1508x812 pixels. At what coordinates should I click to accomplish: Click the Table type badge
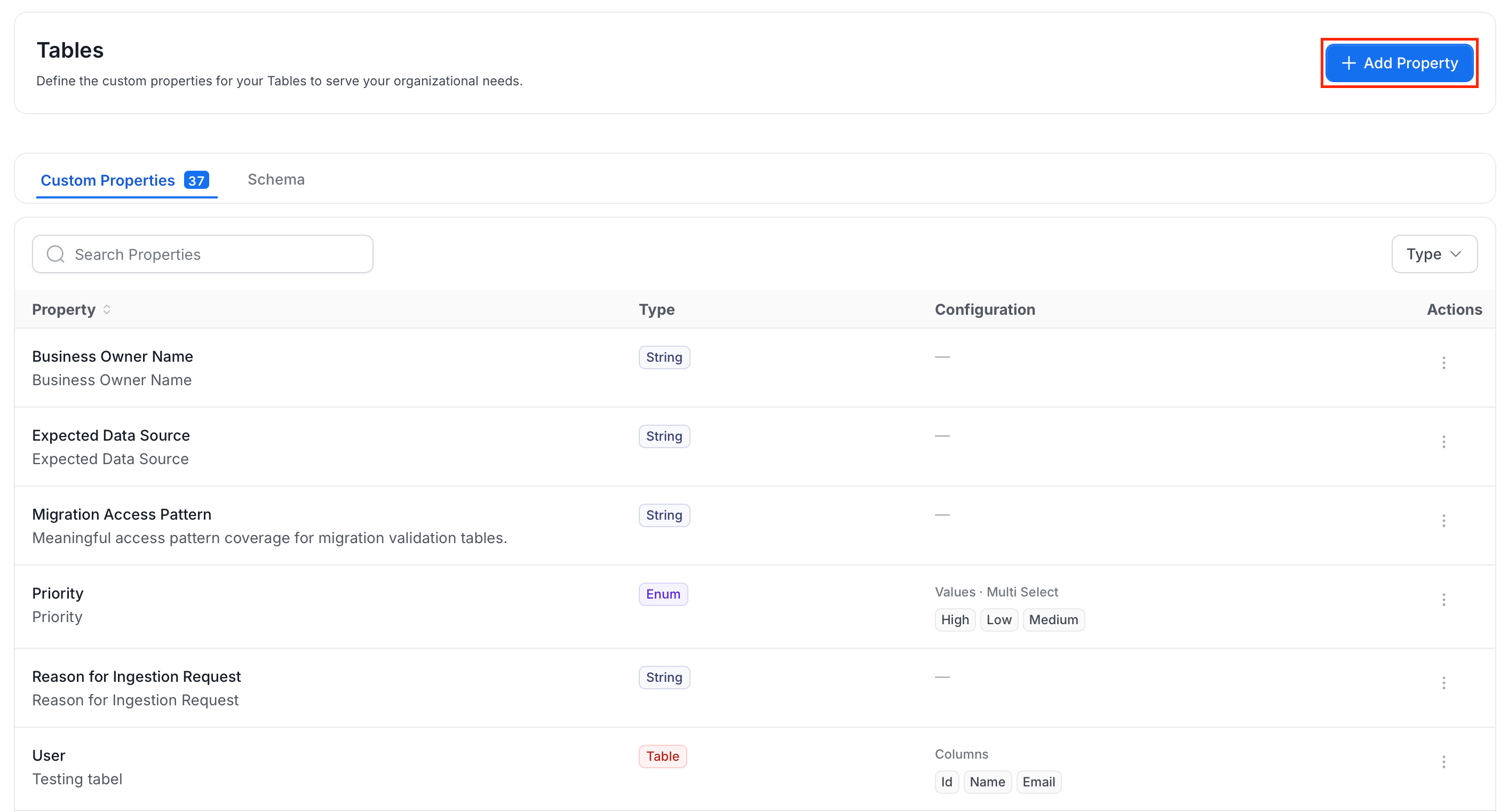pyautogui.click(x=662, y=757)
